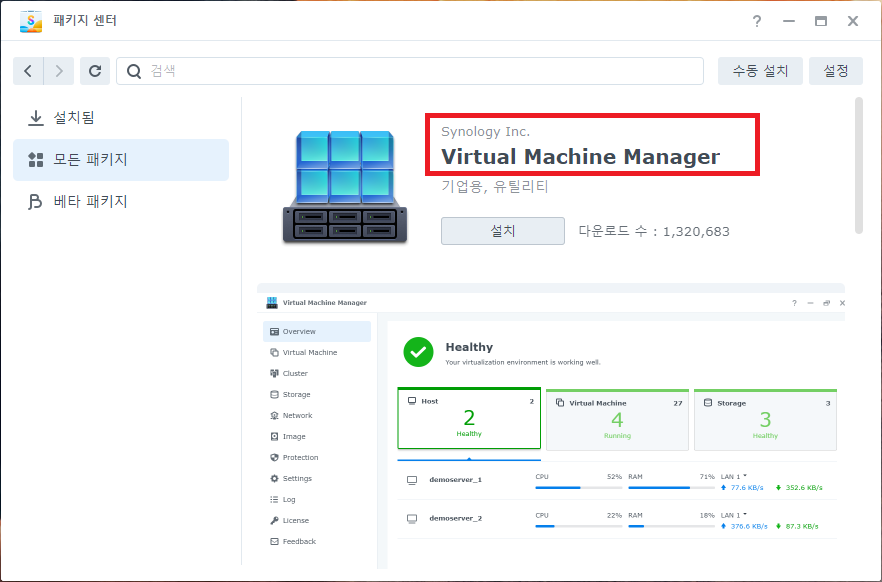882x582 pixels.
Task: Click the 기업용, 유틸리티 category text
Action: point(494,187)
